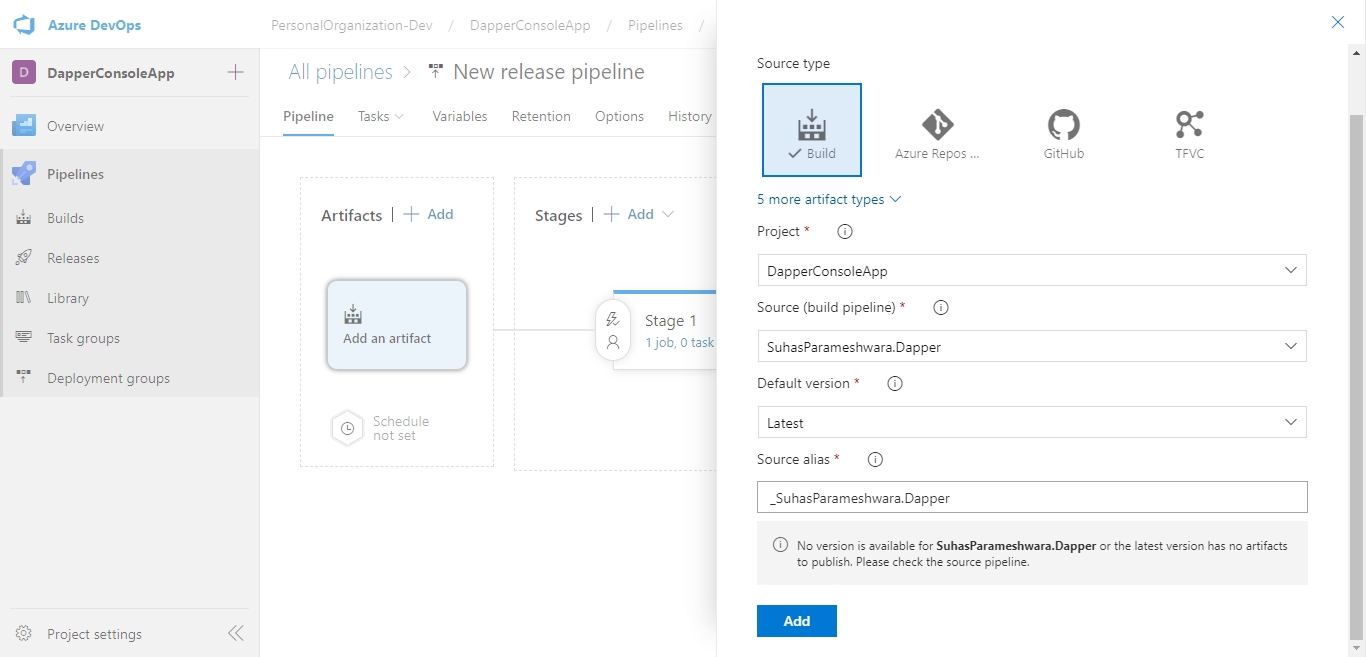Click the Source alias text field

click(x=1032, y=497)
